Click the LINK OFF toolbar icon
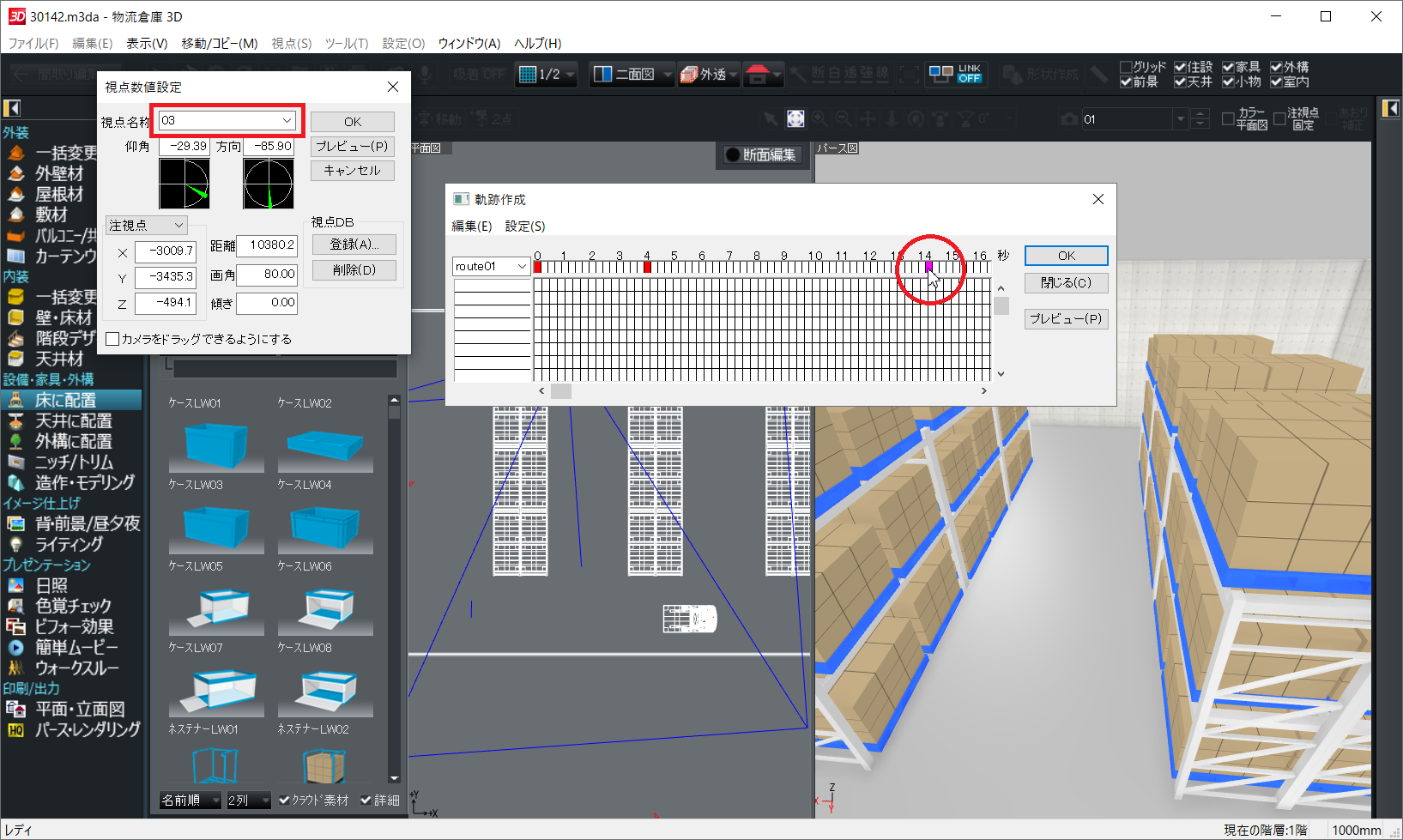 point(955,75)
